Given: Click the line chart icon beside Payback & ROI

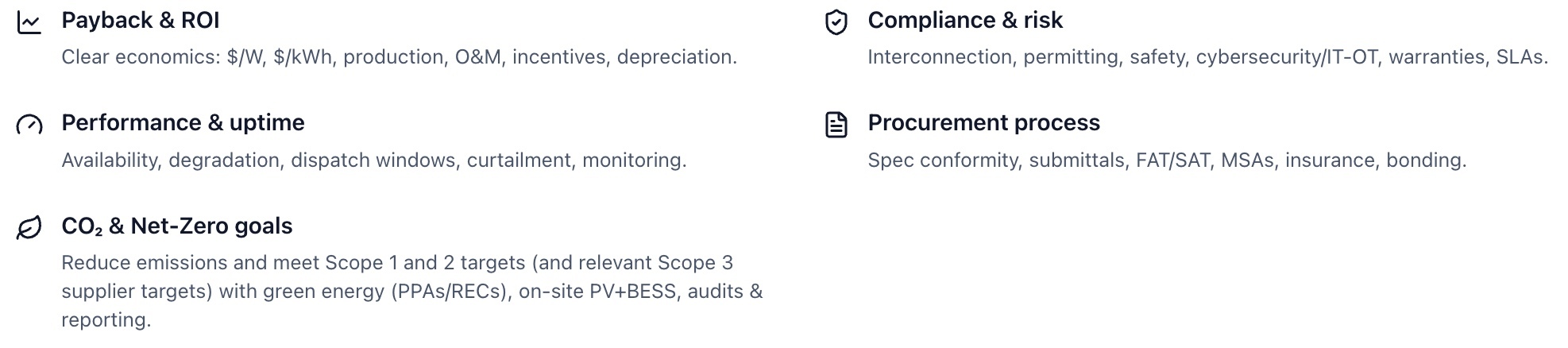Looking at the screenshot, I should pos(29,22).
